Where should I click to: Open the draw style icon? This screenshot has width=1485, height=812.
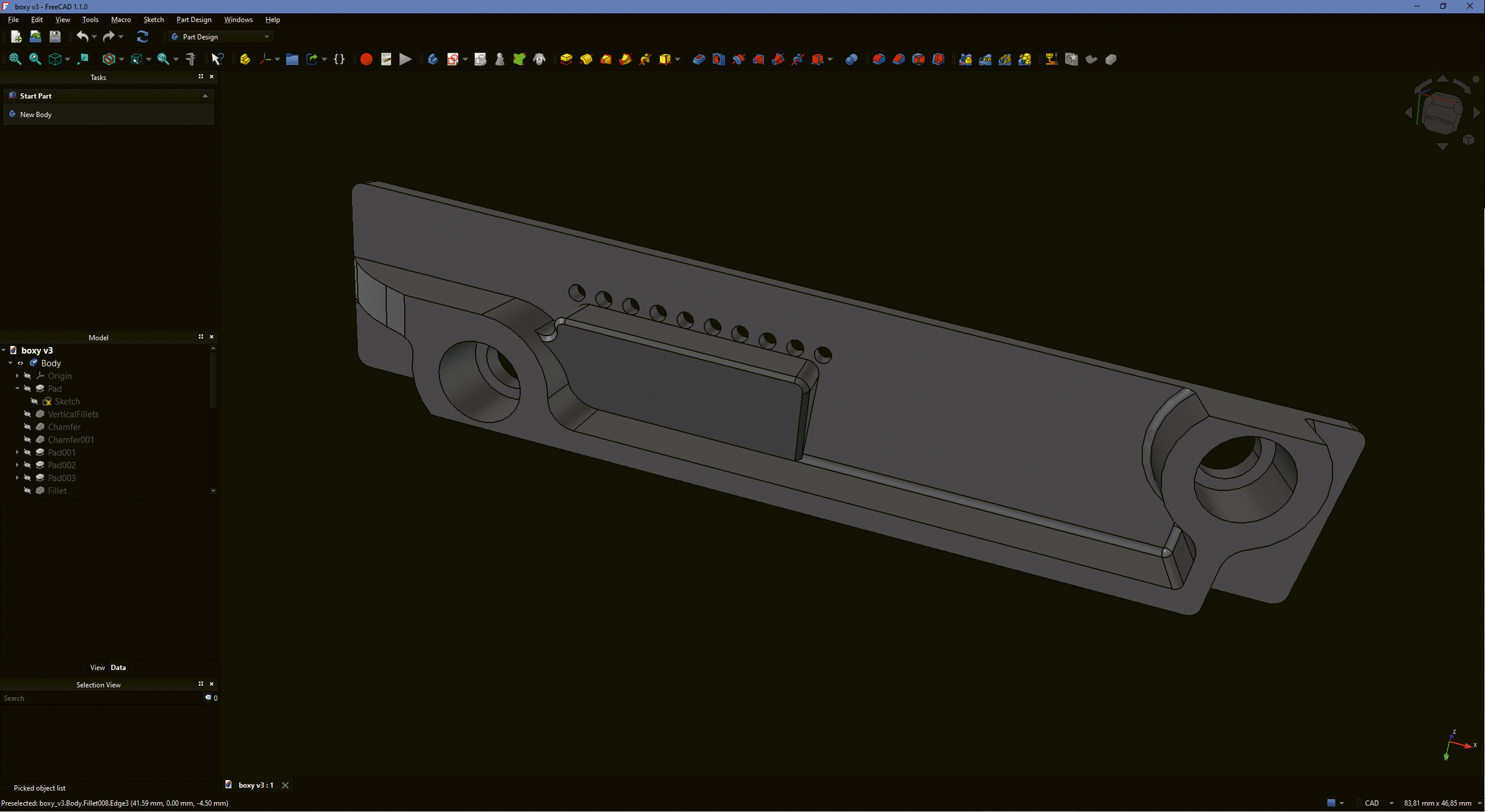108,59
